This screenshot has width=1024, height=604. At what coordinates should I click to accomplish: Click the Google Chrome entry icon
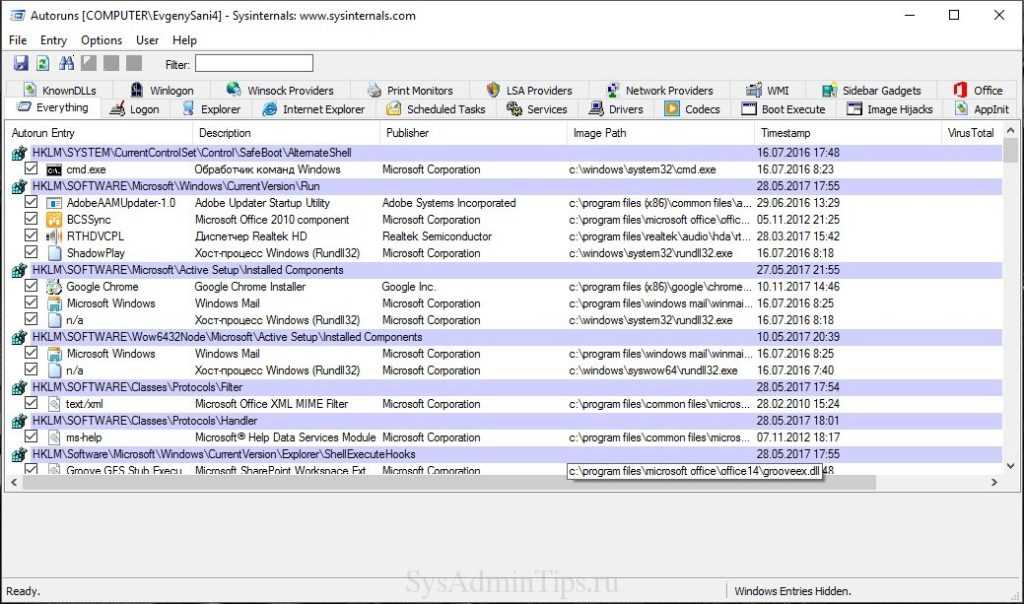(54, 287)
